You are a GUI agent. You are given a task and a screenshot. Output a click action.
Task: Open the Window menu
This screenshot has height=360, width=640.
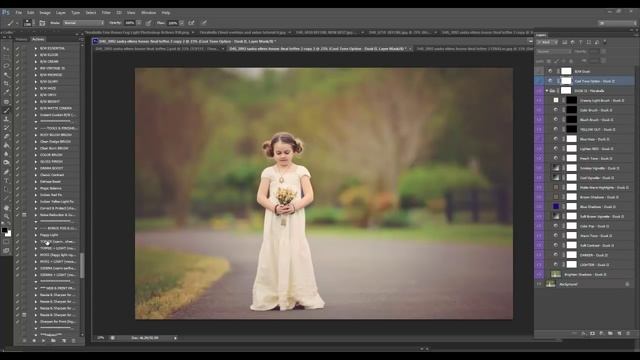click(x=148, y=13)
